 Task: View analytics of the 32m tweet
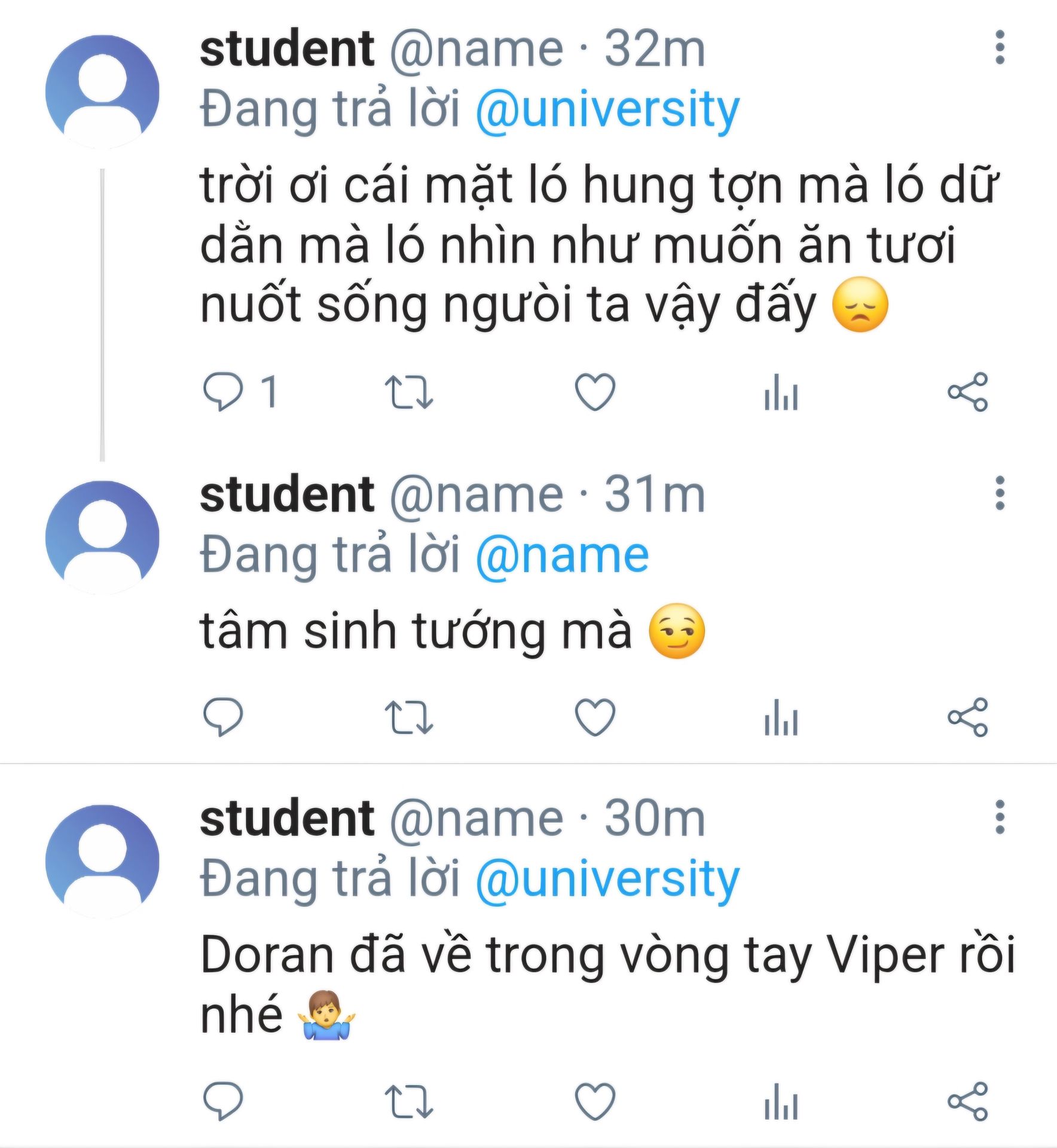point(781,392)
